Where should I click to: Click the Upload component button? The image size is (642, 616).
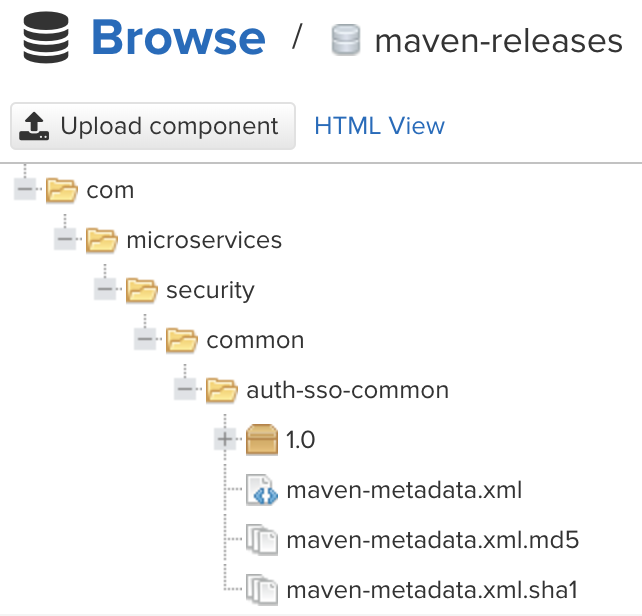pos(153,126)
